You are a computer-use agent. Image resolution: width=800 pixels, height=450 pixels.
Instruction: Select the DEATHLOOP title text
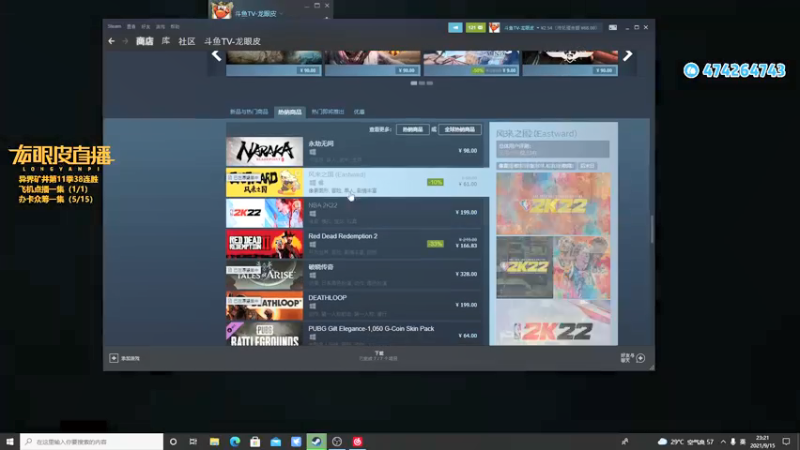[x=328, y=297]
